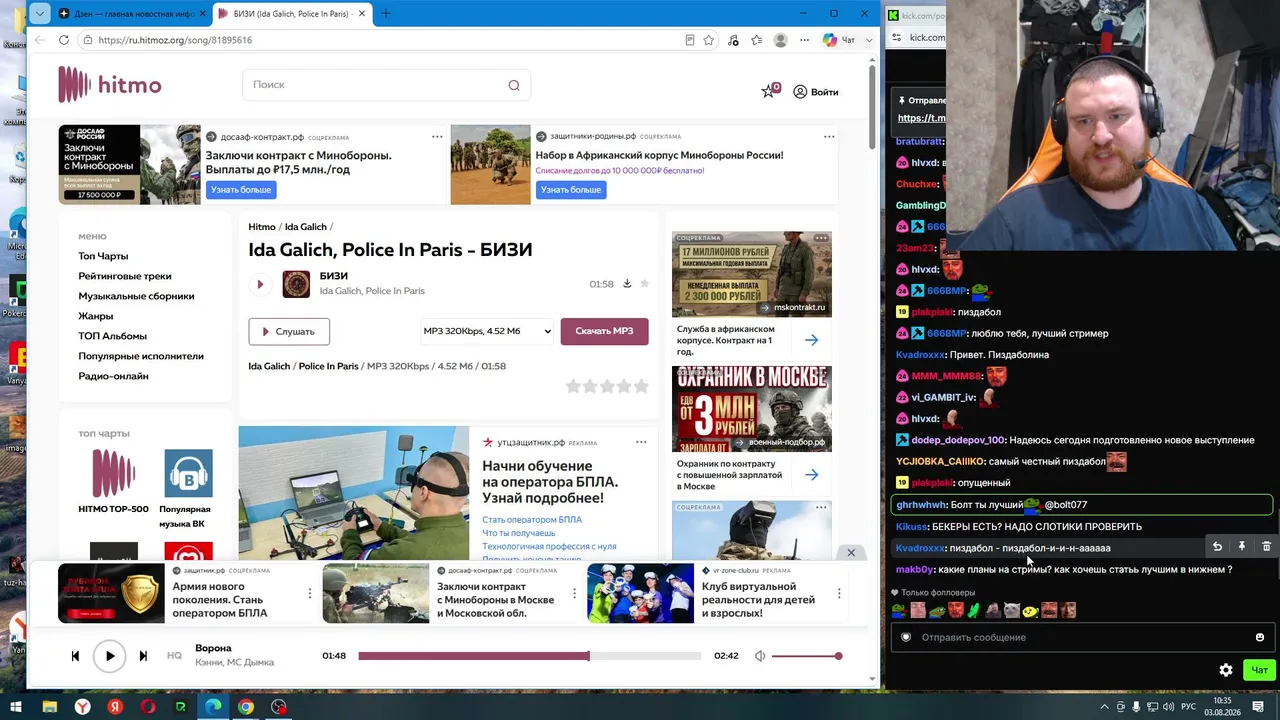Open the emoji picker in Kick chat
The image size is (1280, 720).
click(1260, 637)
